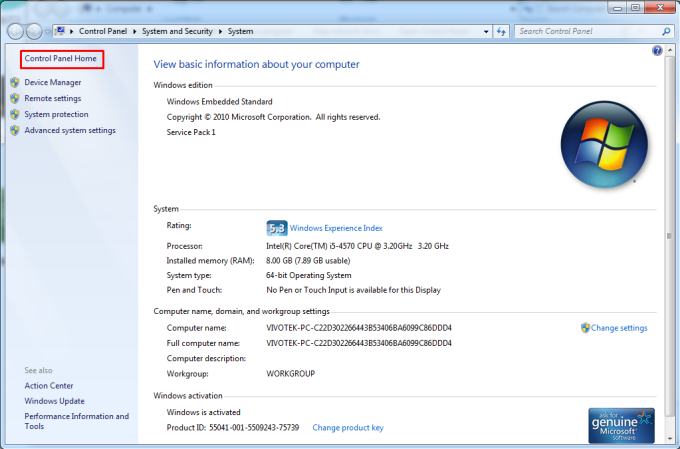The image size is (680, 449).
Task: Click the Change product key link
Action: click(348, 428)
